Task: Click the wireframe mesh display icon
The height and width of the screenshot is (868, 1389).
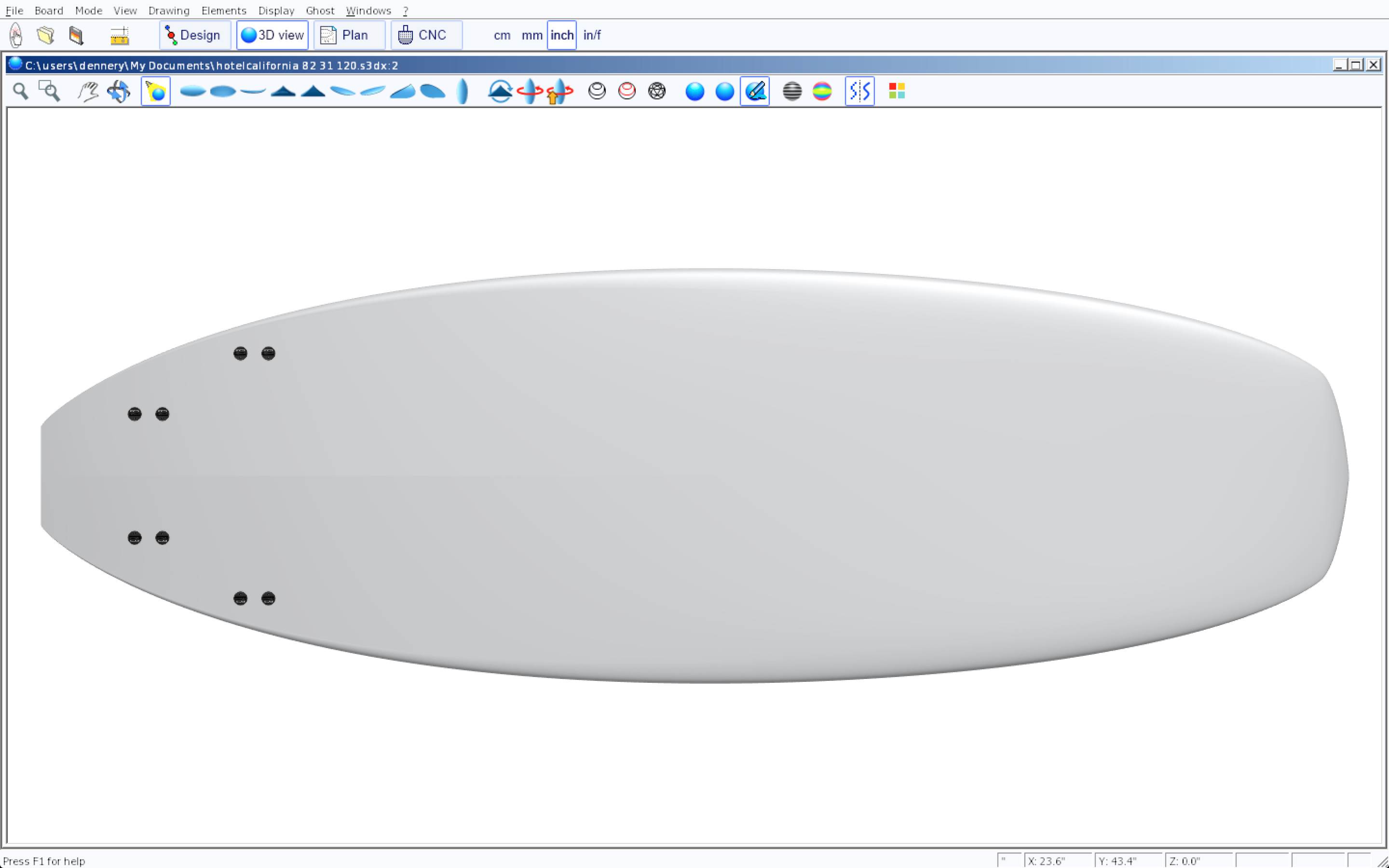Action: click(x=656, y=91)
